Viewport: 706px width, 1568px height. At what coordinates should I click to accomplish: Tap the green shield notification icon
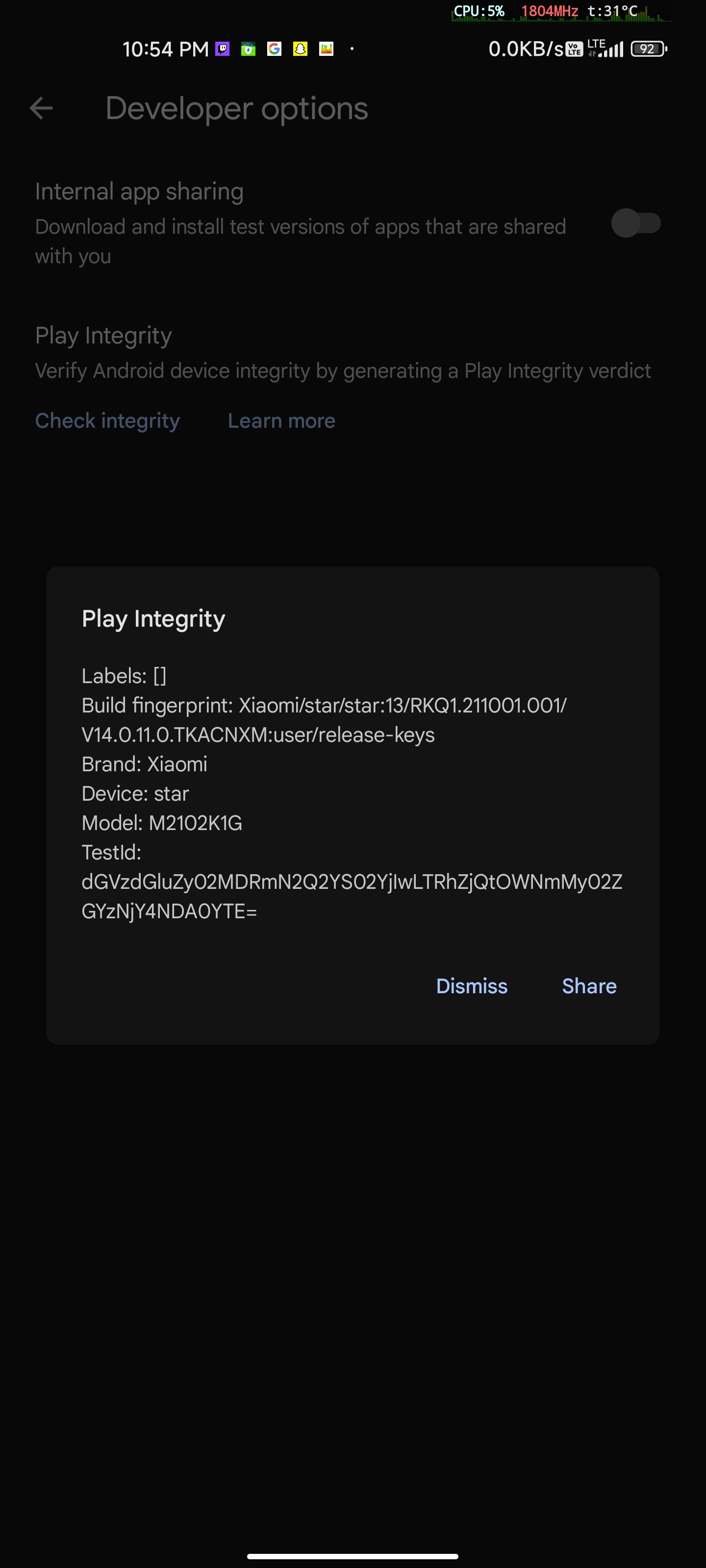coord(248,49)
